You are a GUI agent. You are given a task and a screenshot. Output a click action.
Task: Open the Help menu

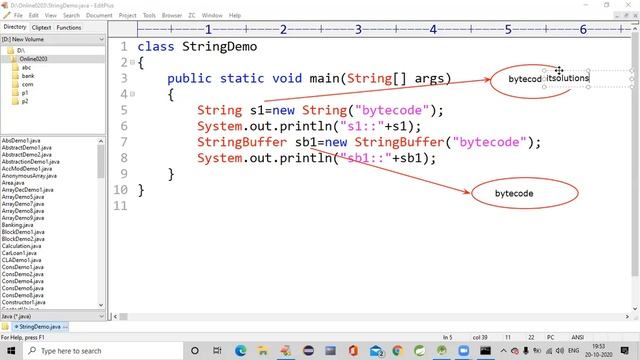(235, 16)
